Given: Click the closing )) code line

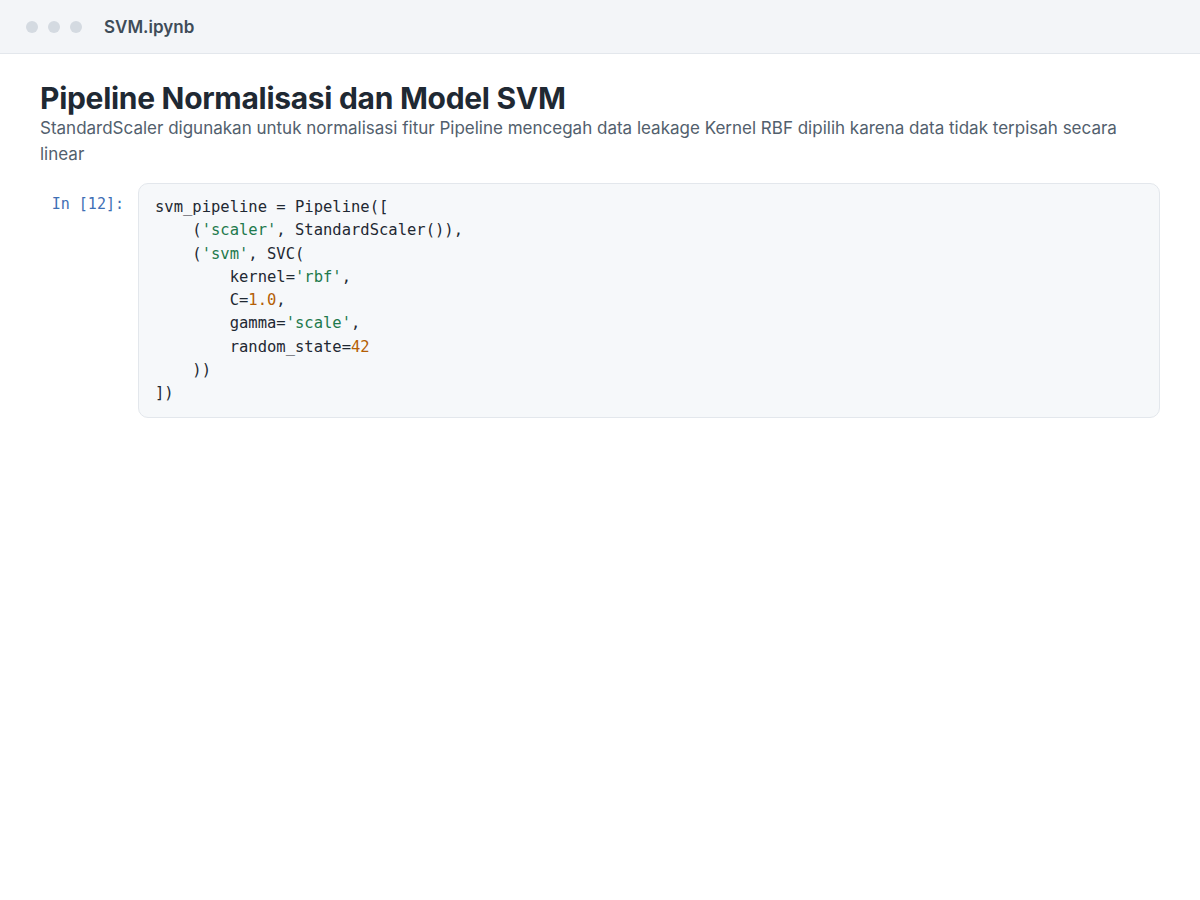Looking at the screenshot, I should click(201, 370).
